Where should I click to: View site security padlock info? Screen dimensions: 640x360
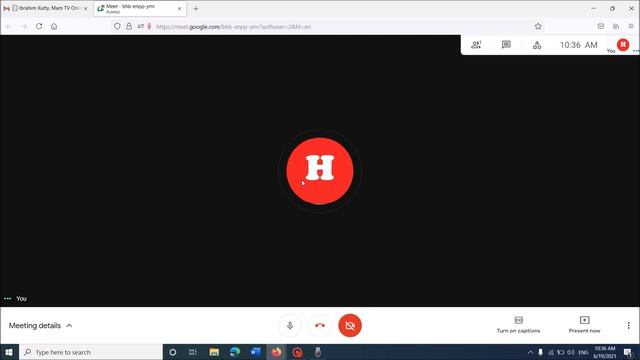[129, 27]
